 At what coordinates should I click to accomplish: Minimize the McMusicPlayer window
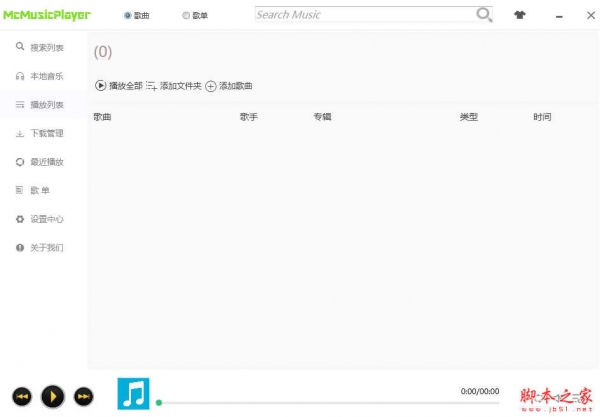tap(559, 16)
